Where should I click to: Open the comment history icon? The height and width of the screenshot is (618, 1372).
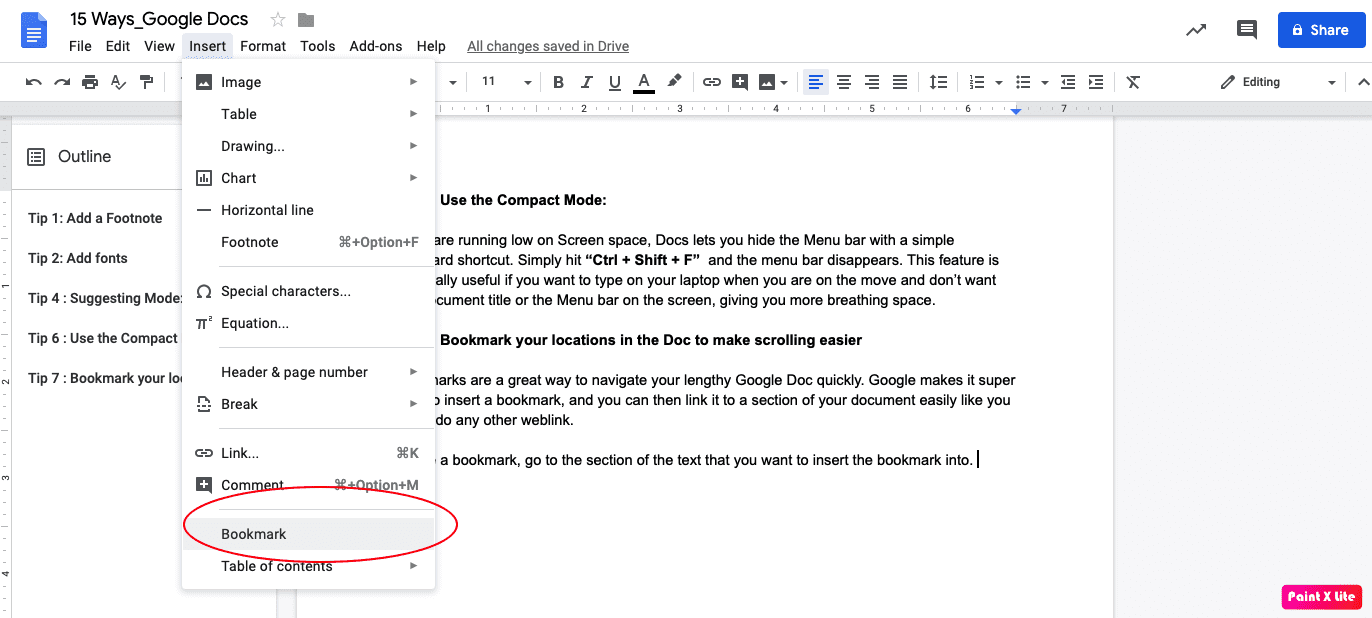pos(1246,30)
